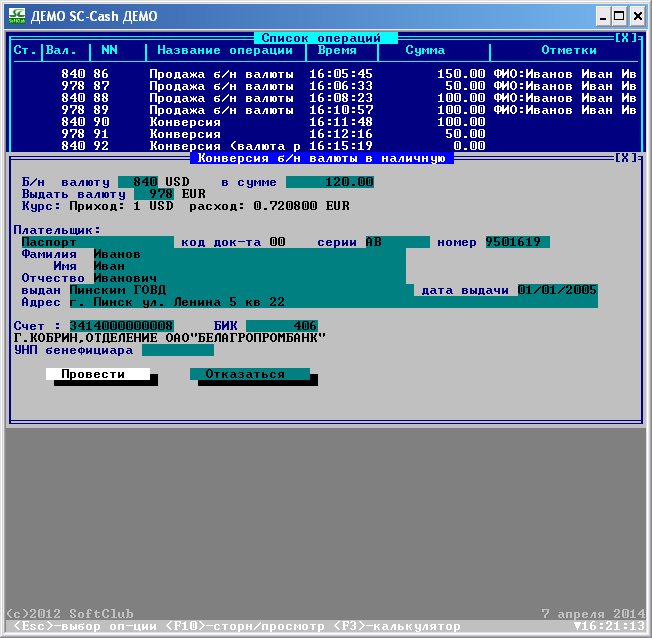
Task: Select operation row 89 at 16:10:57
Action: pos(326,110)
